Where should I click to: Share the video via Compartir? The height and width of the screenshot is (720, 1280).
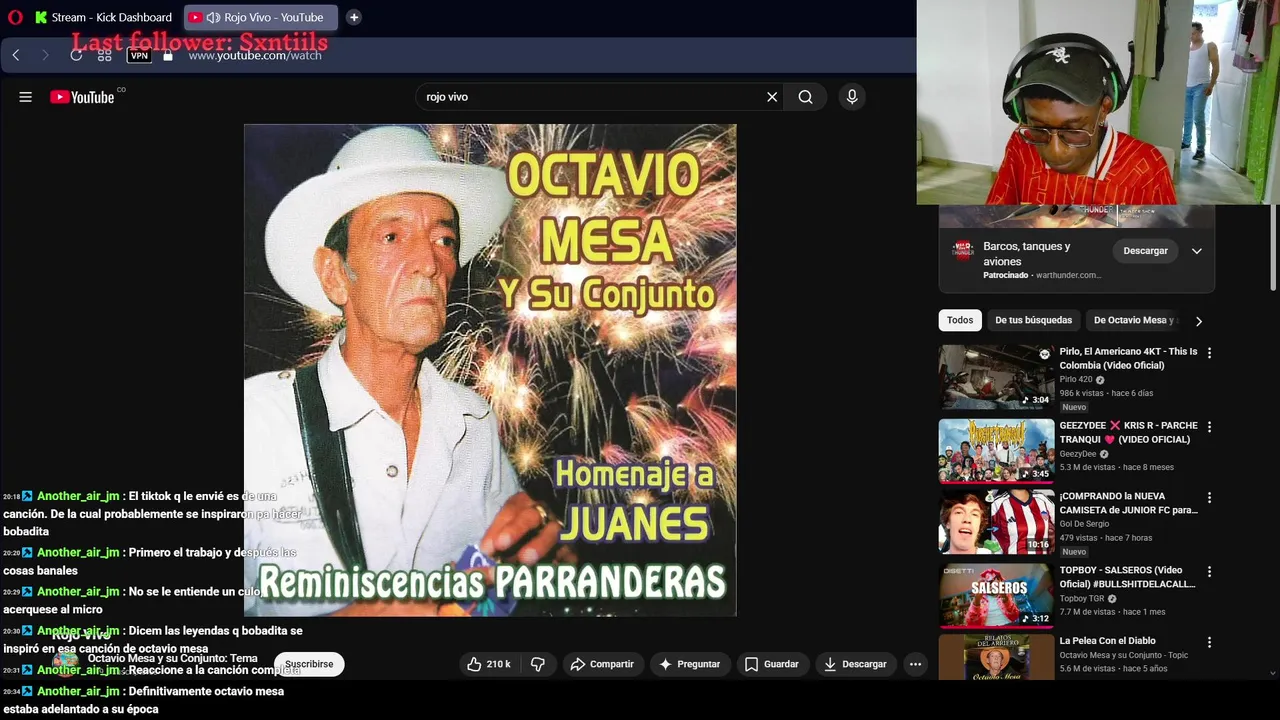[x=602, y=664]
